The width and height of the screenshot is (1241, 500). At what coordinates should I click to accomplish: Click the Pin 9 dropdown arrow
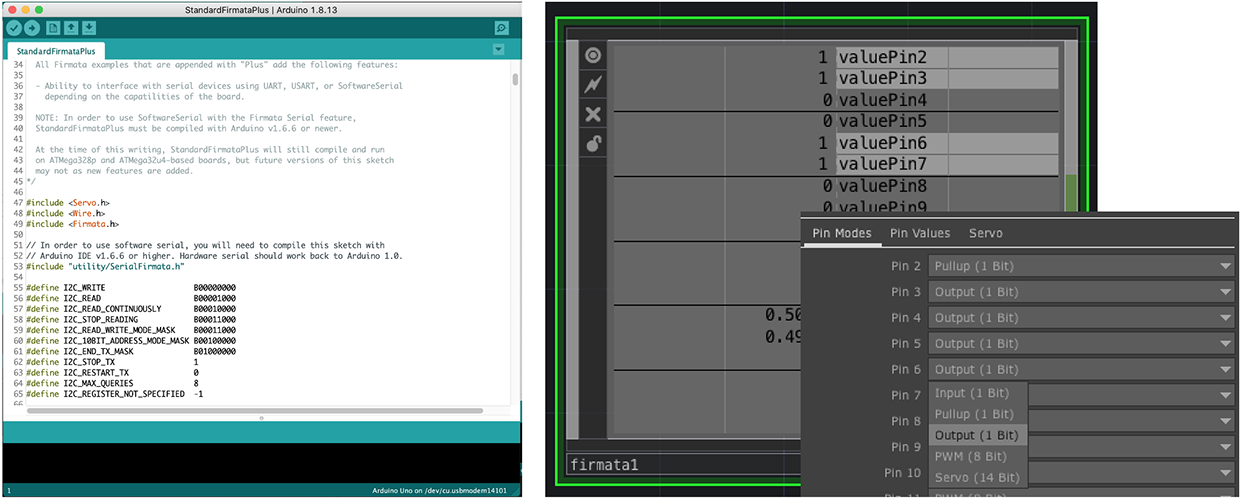(1226, 448)
